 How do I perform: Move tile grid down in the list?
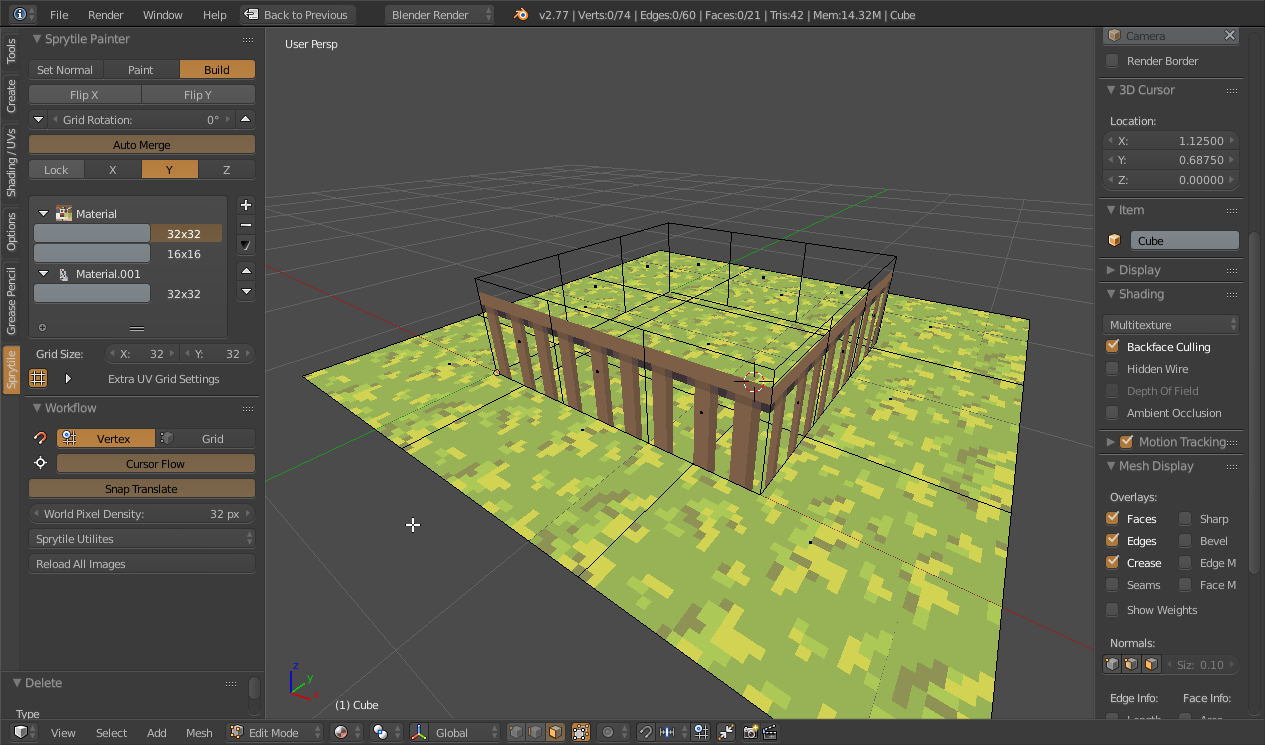[x=246, y=291]
